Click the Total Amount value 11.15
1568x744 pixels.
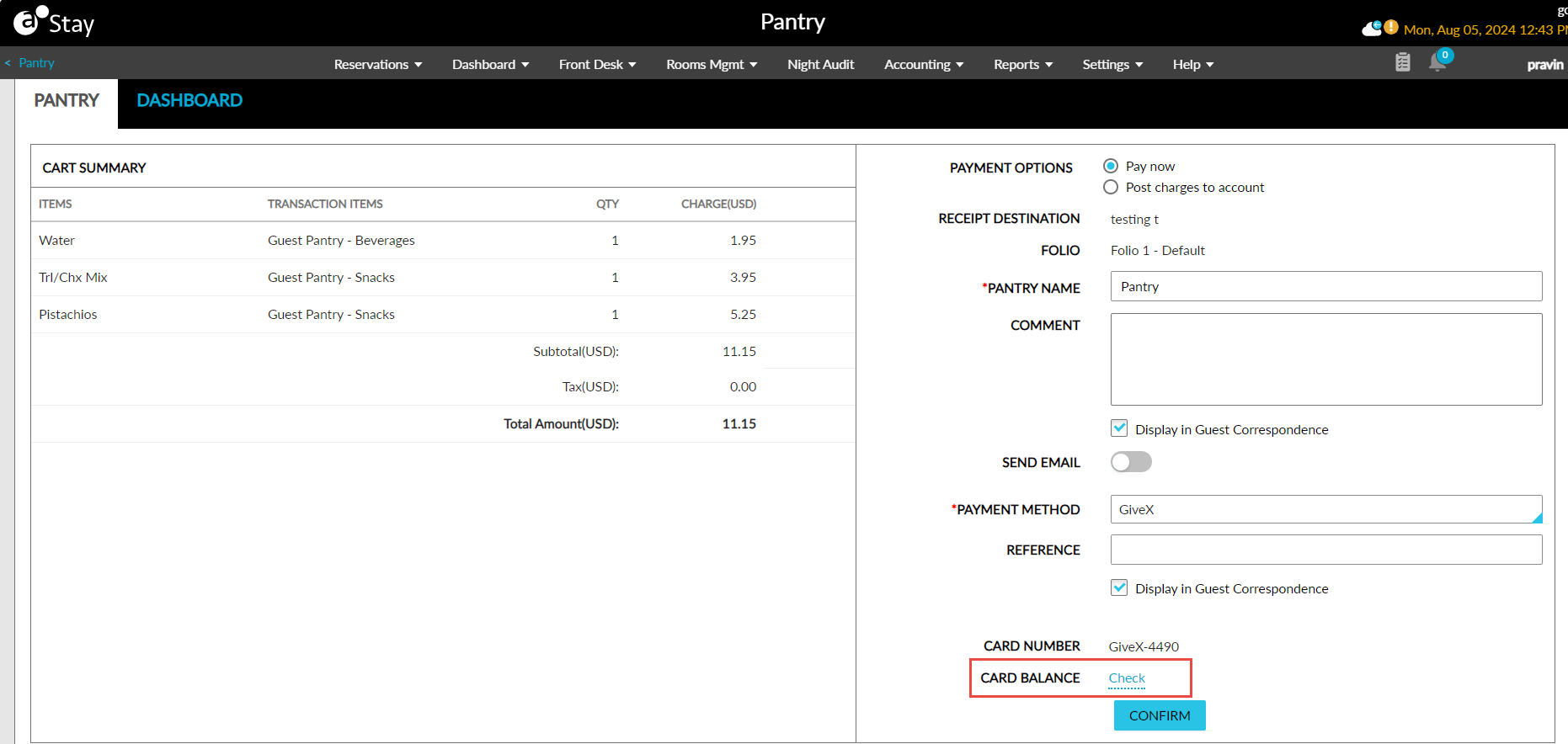739,424
